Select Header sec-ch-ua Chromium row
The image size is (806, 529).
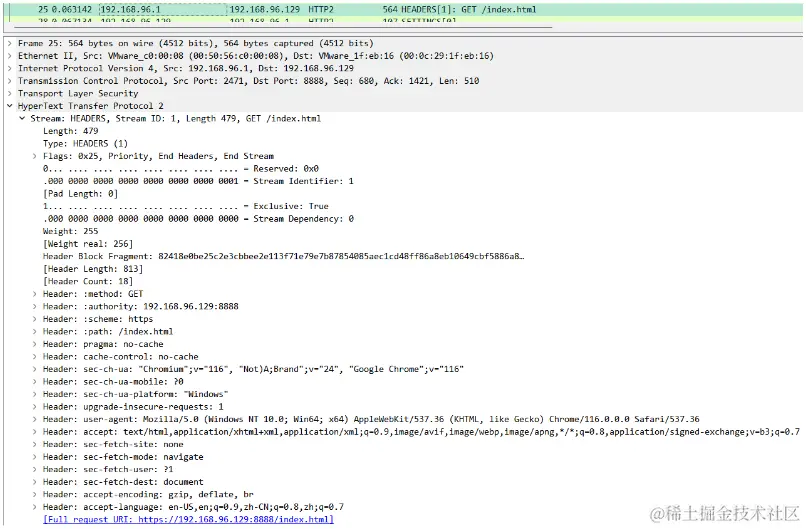click(x=253, y=369)
